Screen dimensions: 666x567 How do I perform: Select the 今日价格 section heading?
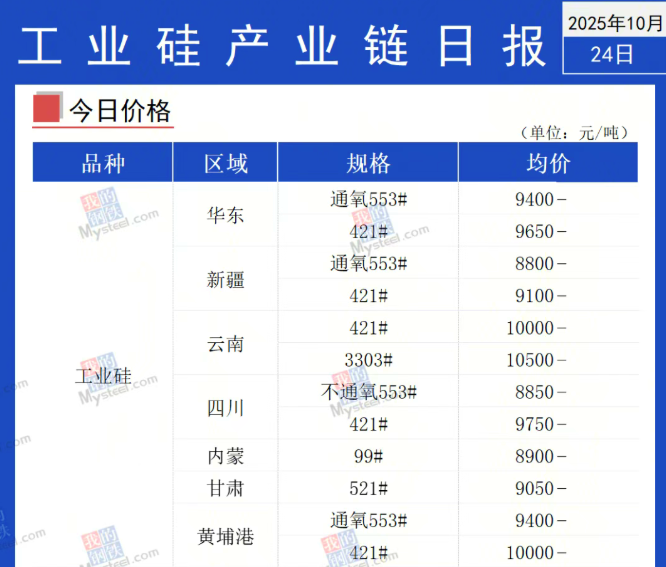point(120,111)
